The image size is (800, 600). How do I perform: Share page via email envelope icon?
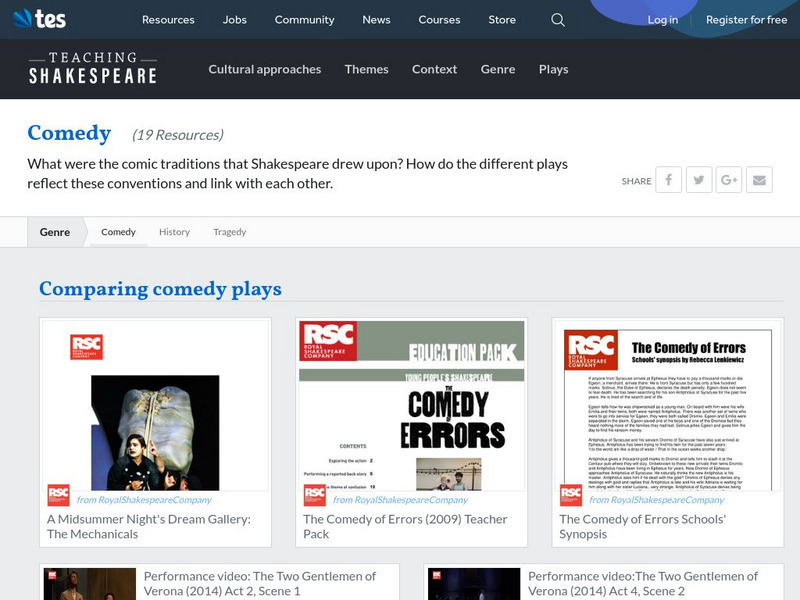(759, 180)
